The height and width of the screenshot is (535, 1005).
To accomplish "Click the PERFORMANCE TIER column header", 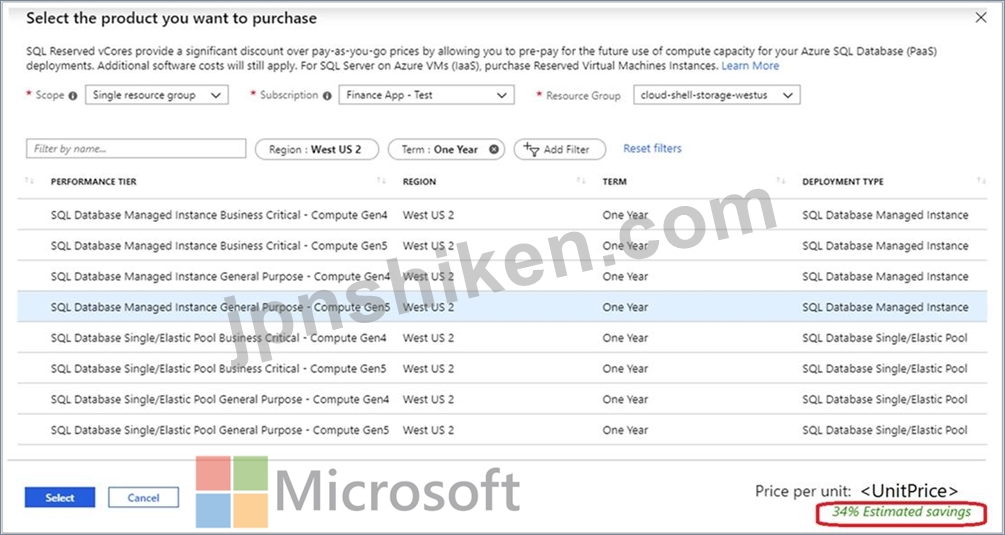I will click(x=94, y=181).
